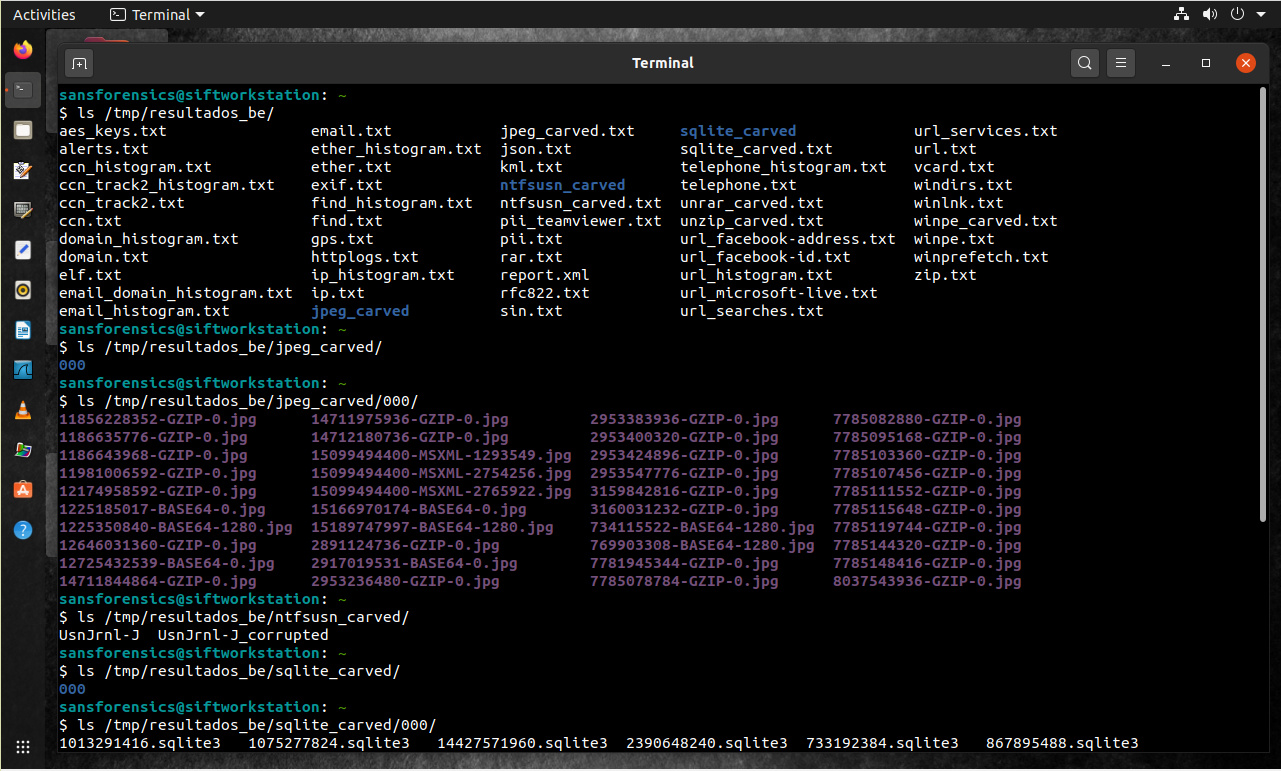Click the power icon in top bar
Screen dimensions: 1281x771
1237,15
